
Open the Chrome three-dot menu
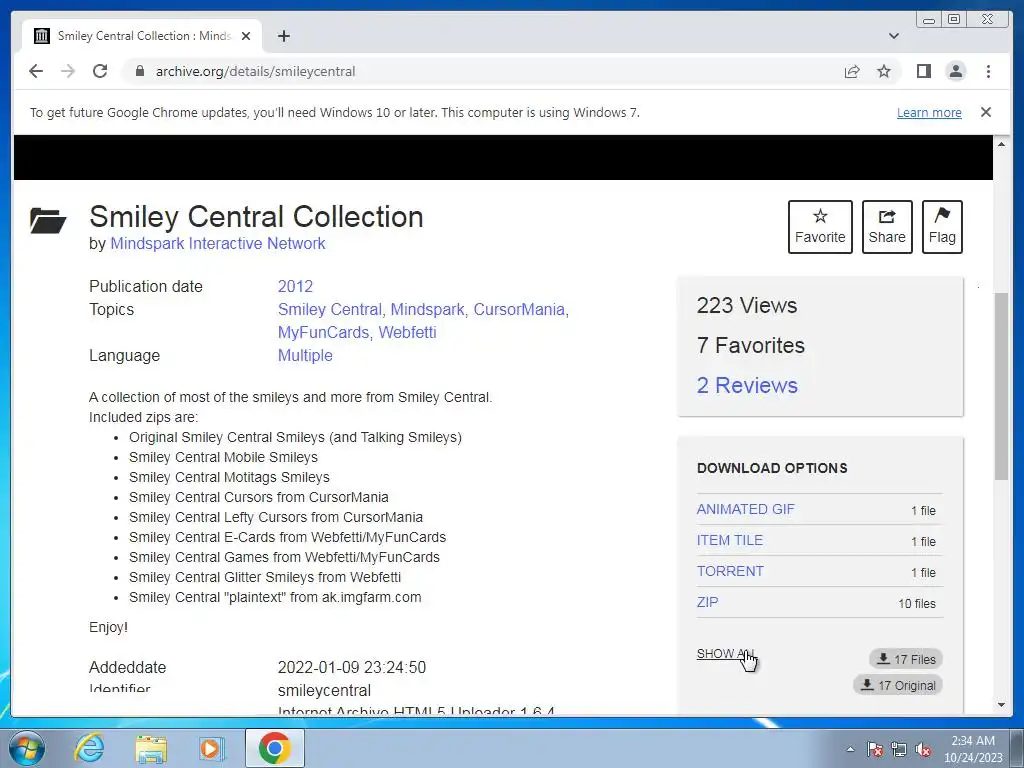click(988, 71)
